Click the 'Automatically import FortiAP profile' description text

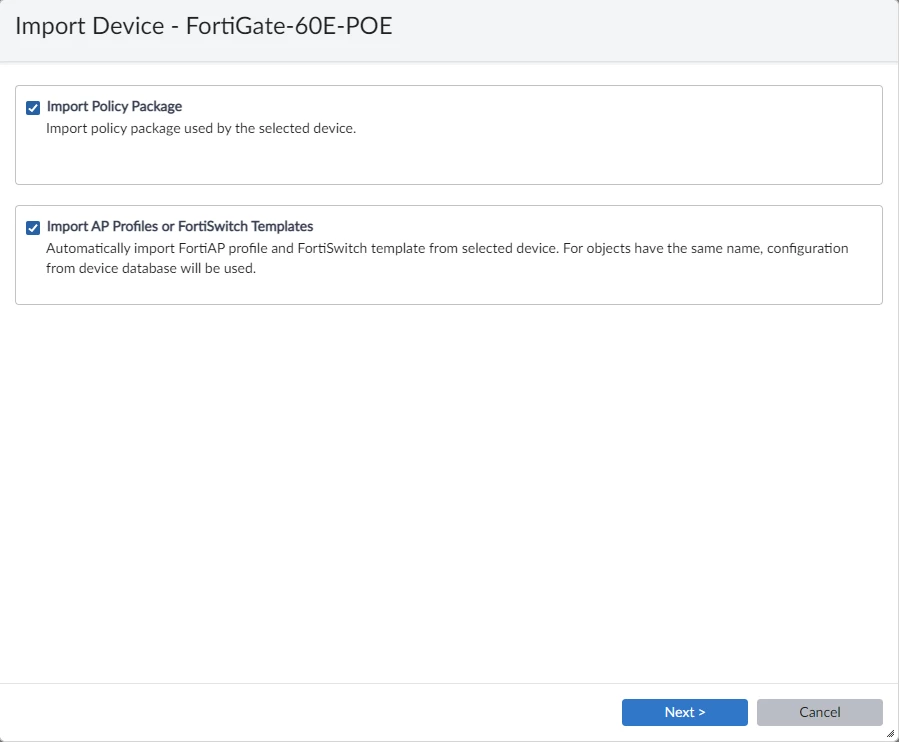[x=447, y=258]
